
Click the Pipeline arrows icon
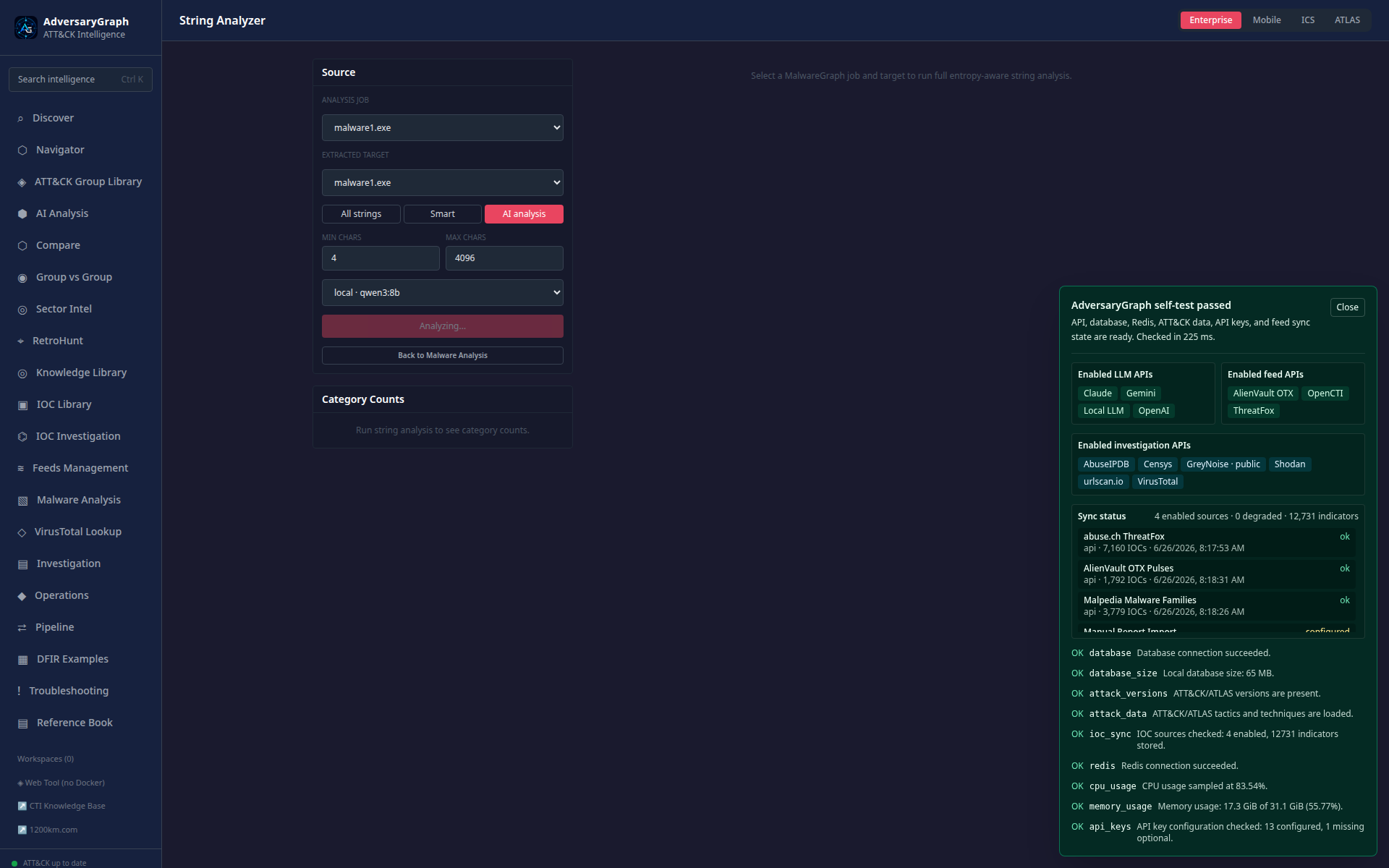click(22, 628)
